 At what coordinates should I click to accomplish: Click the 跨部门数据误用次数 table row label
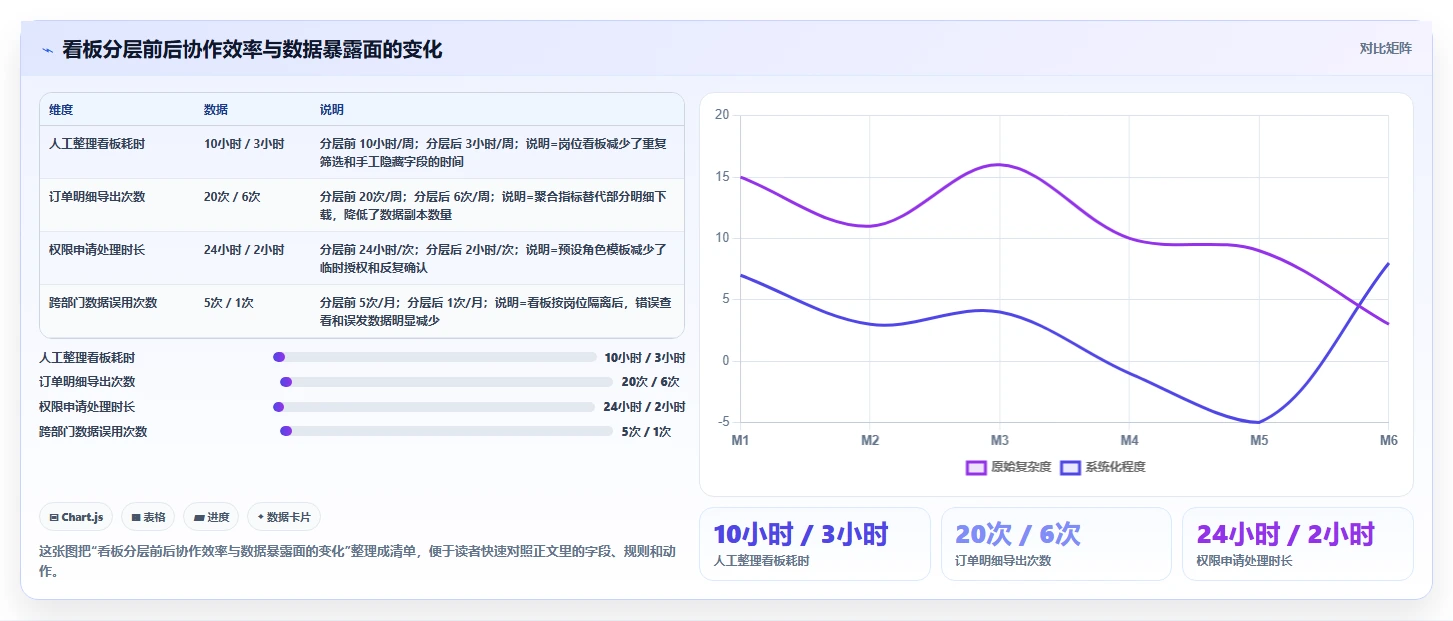103,303
